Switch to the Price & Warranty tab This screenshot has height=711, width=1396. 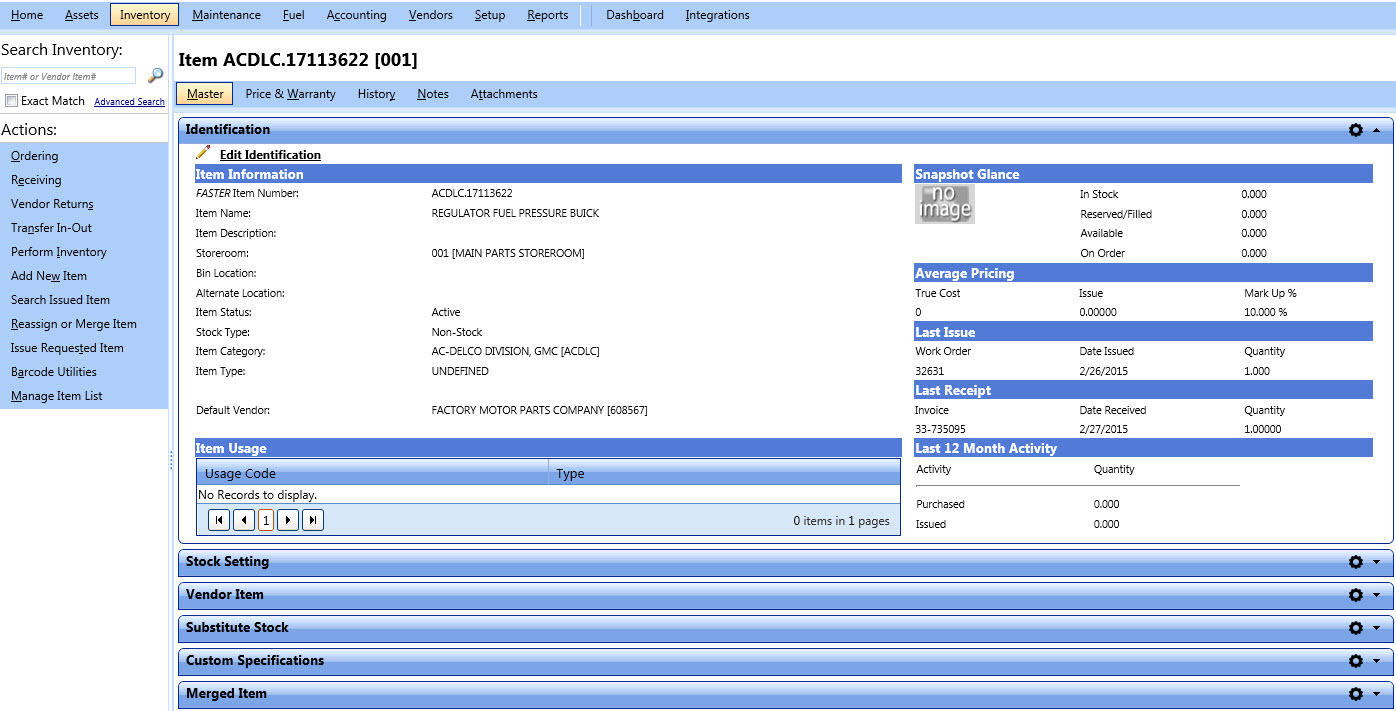[291, 94]
